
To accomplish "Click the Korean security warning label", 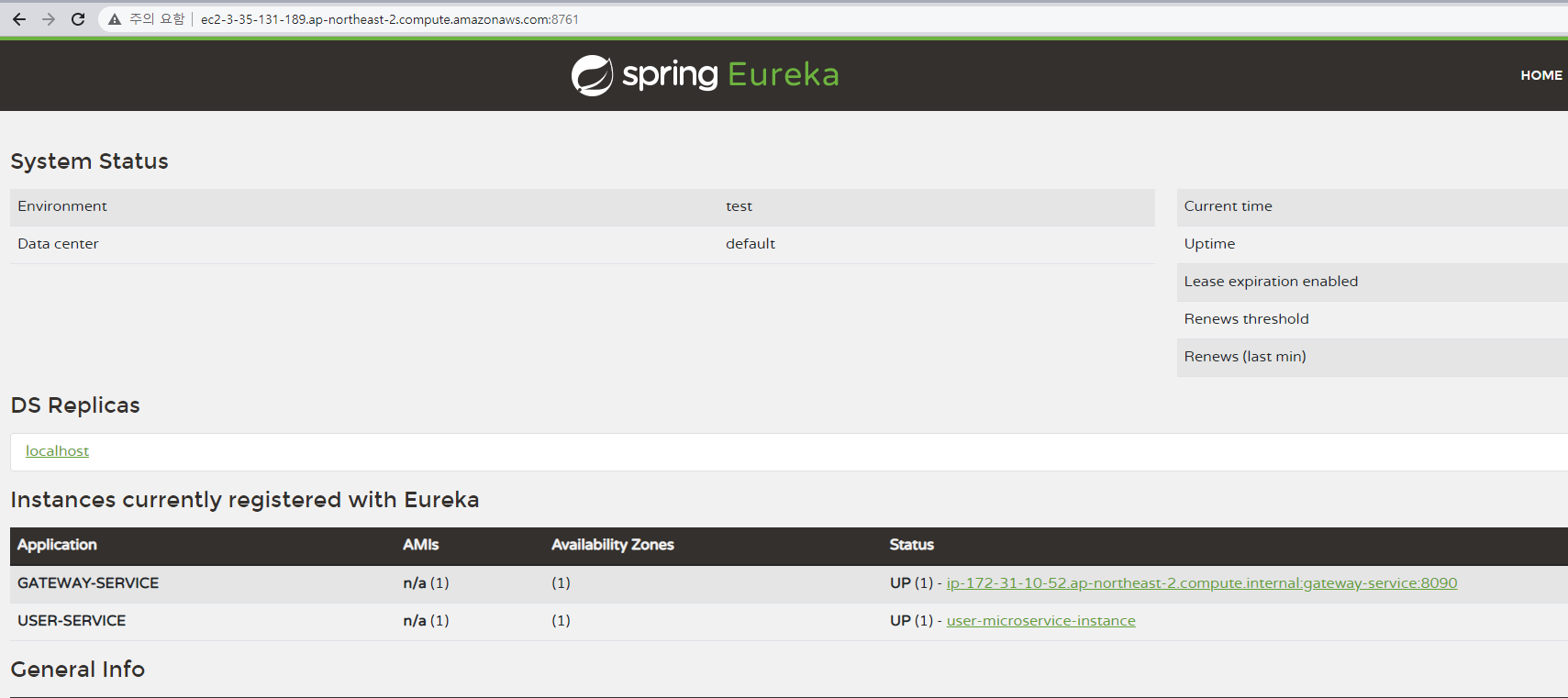I will (x=157, y=19).
